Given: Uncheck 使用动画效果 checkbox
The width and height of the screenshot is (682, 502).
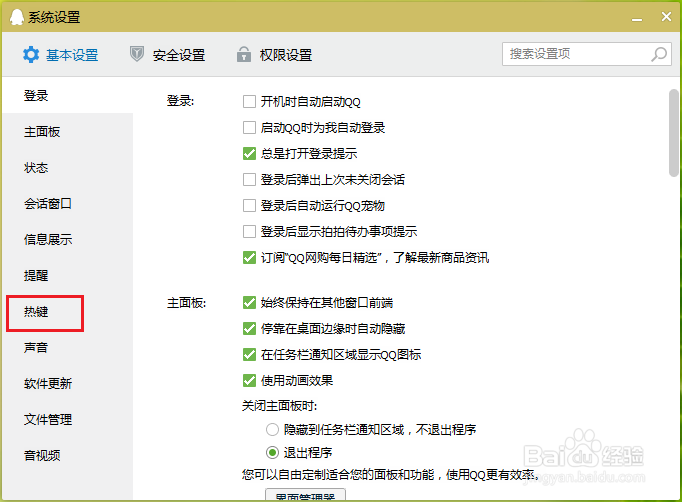Looking at the screenshot, I should 249,381.
